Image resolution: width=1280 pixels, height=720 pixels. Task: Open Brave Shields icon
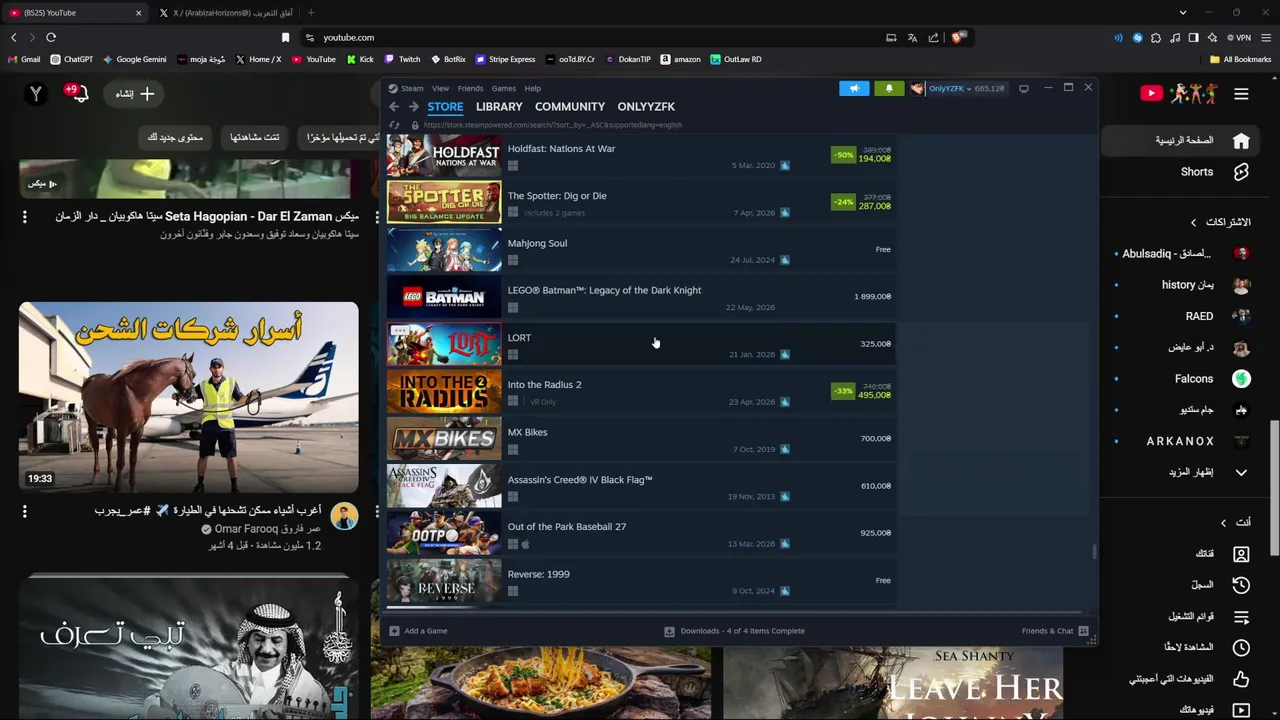(958, 37)
